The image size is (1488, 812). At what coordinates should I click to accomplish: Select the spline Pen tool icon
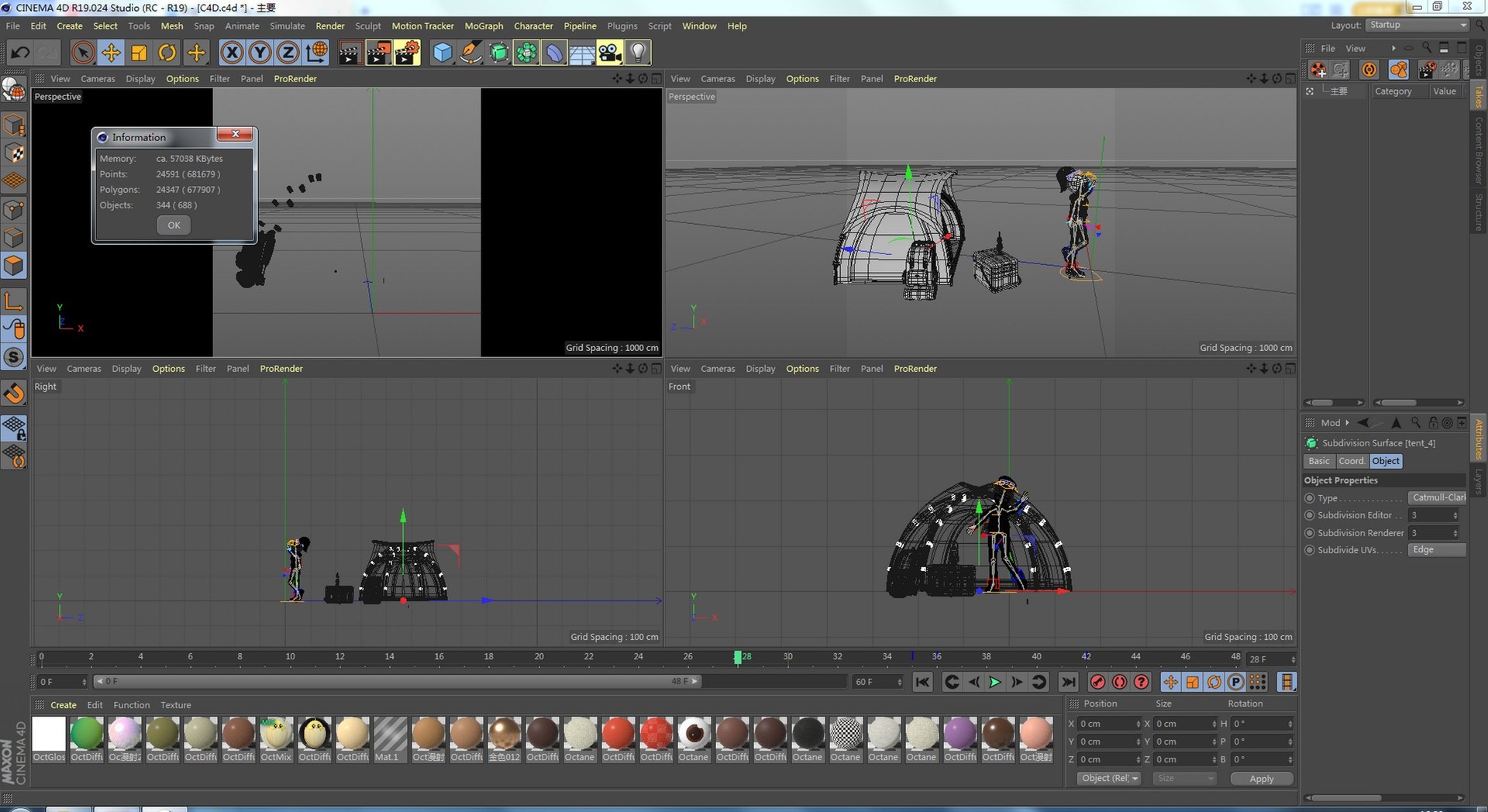tap(470, 53)
